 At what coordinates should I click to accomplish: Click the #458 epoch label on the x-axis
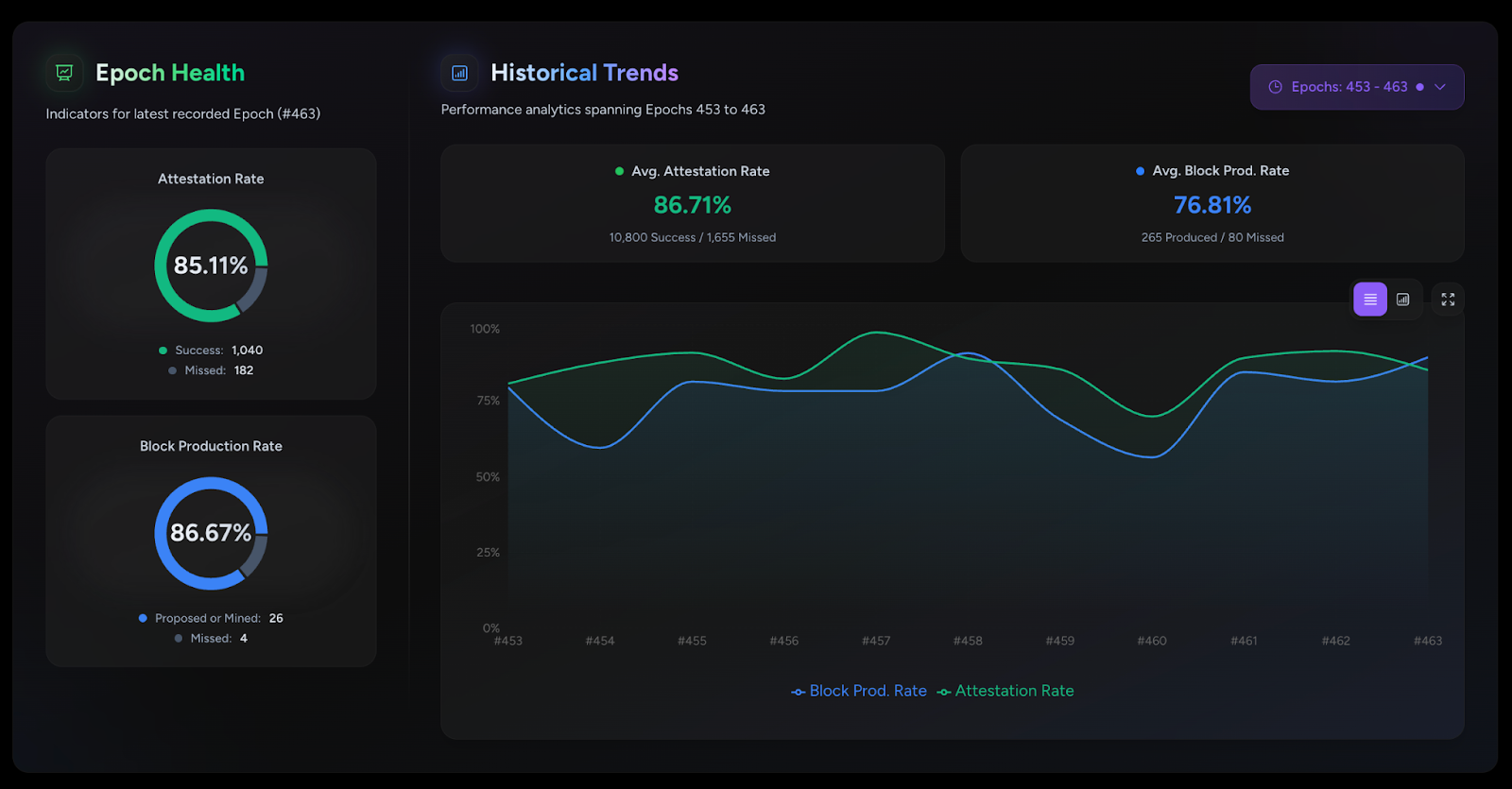coord(968,641)
